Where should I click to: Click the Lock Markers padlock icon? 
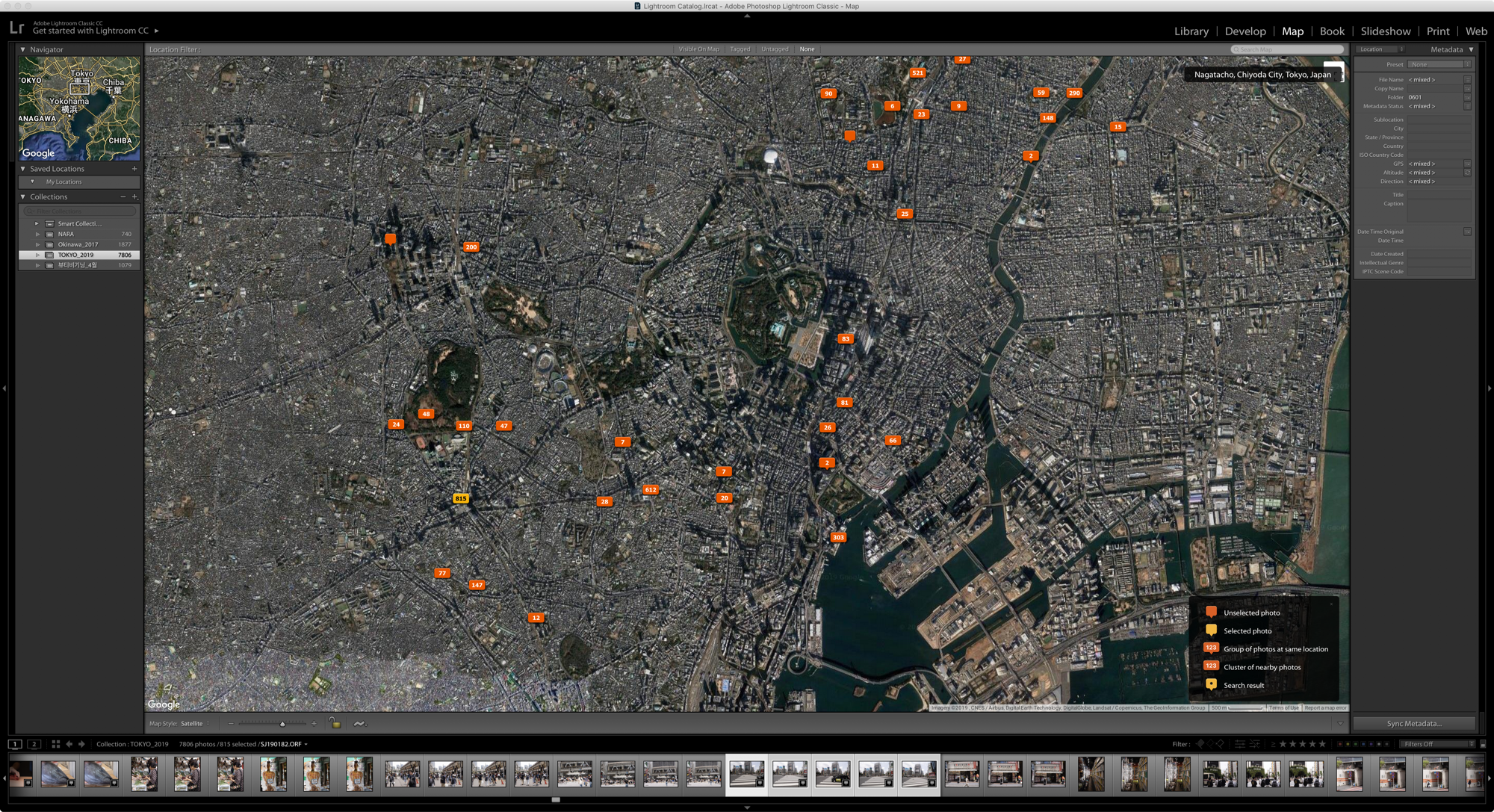tap(335, 723)
